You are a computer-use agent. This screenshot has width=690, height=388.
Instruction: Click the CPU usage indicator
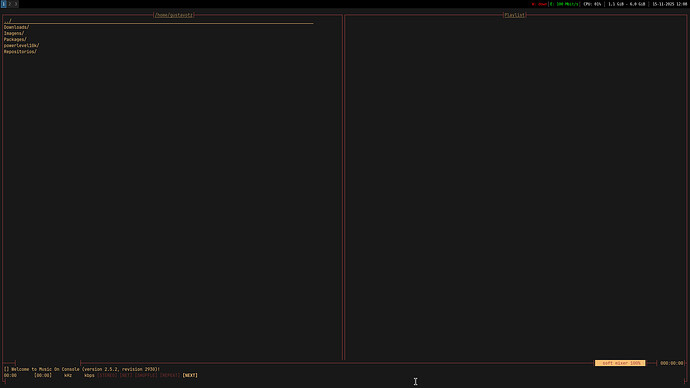pos(592,4)
